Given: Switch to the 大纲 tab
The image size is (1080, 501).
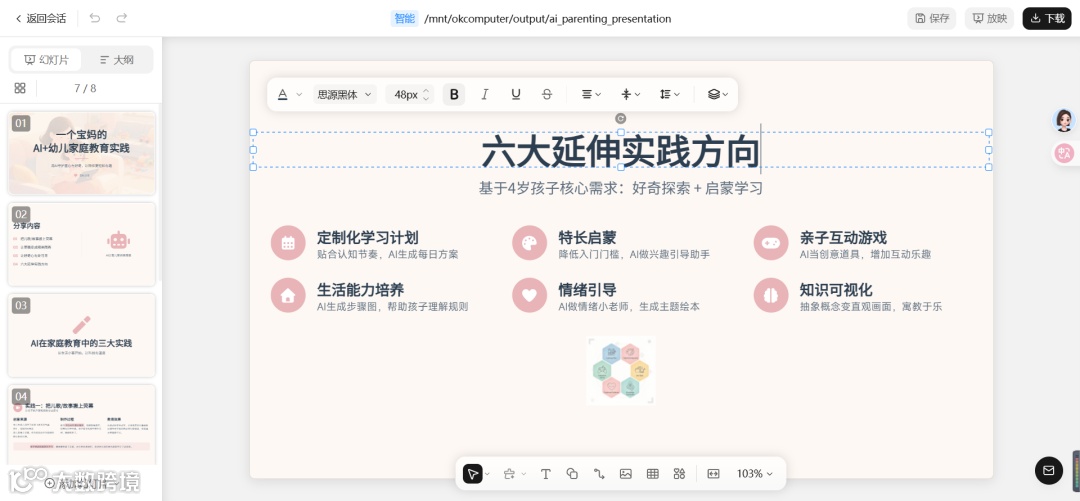Looking at the screenshot, I should pos(116,60).
